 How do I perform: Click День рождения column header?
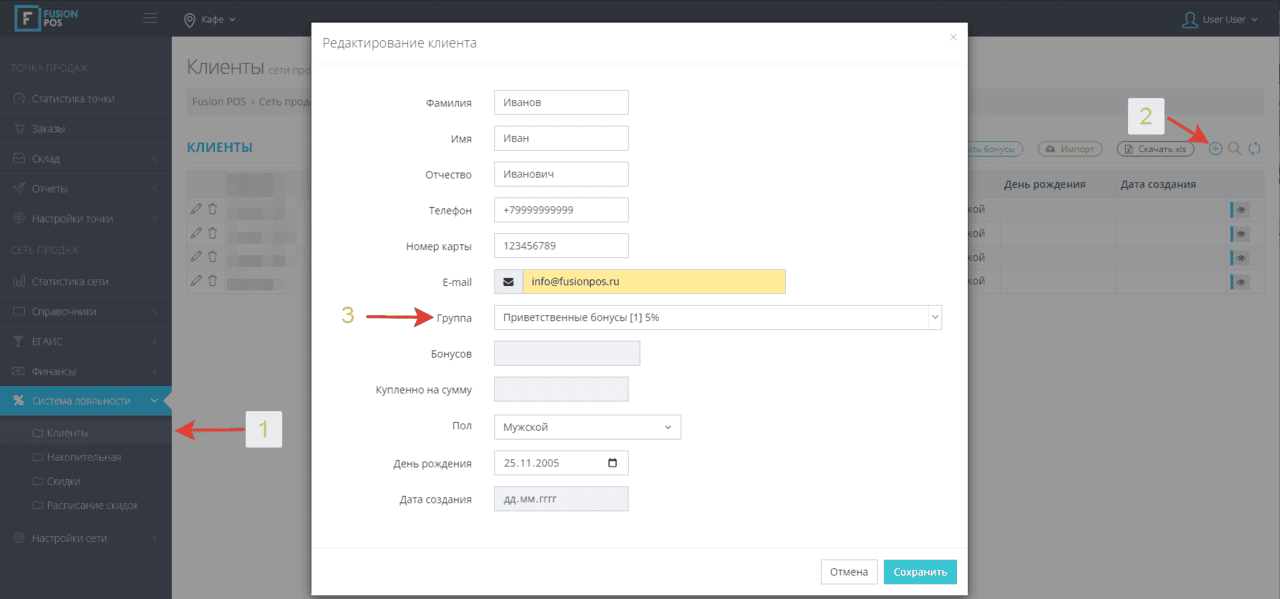[1045, 185]
